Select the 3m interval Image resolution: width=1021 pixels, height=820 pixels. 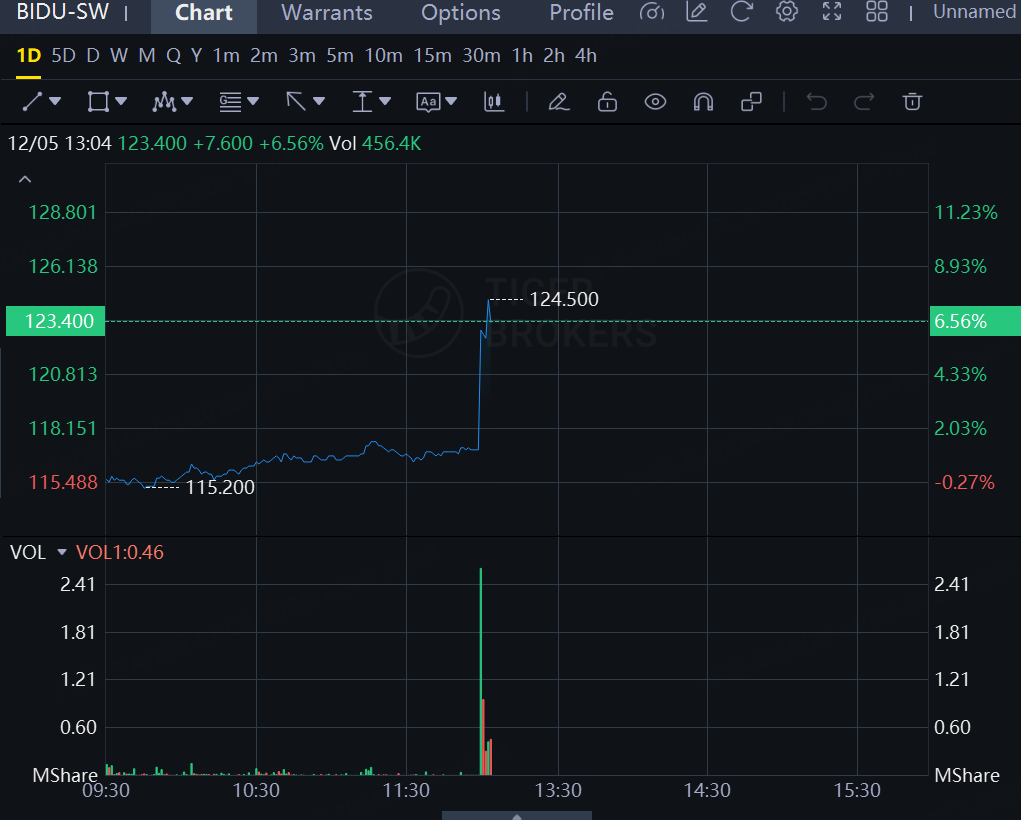[302, 55]
